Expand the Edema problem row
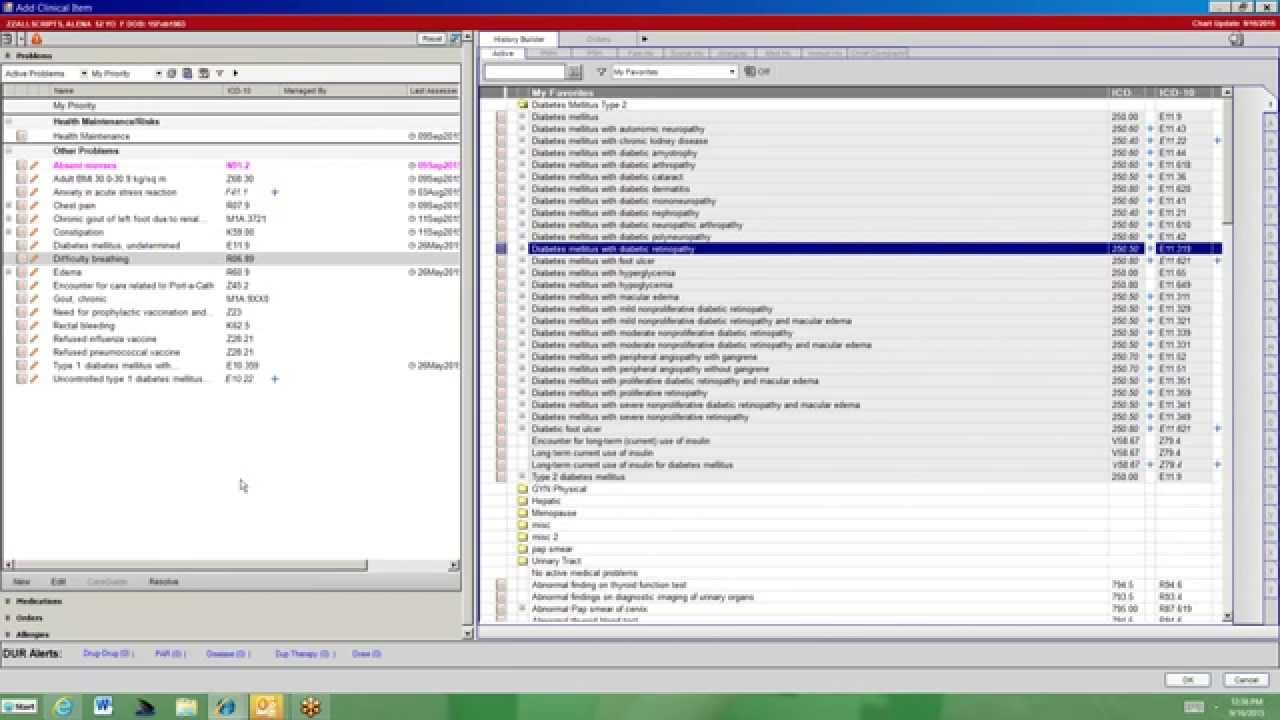The height and width of the screenshot is (720, 1280). 8,272
